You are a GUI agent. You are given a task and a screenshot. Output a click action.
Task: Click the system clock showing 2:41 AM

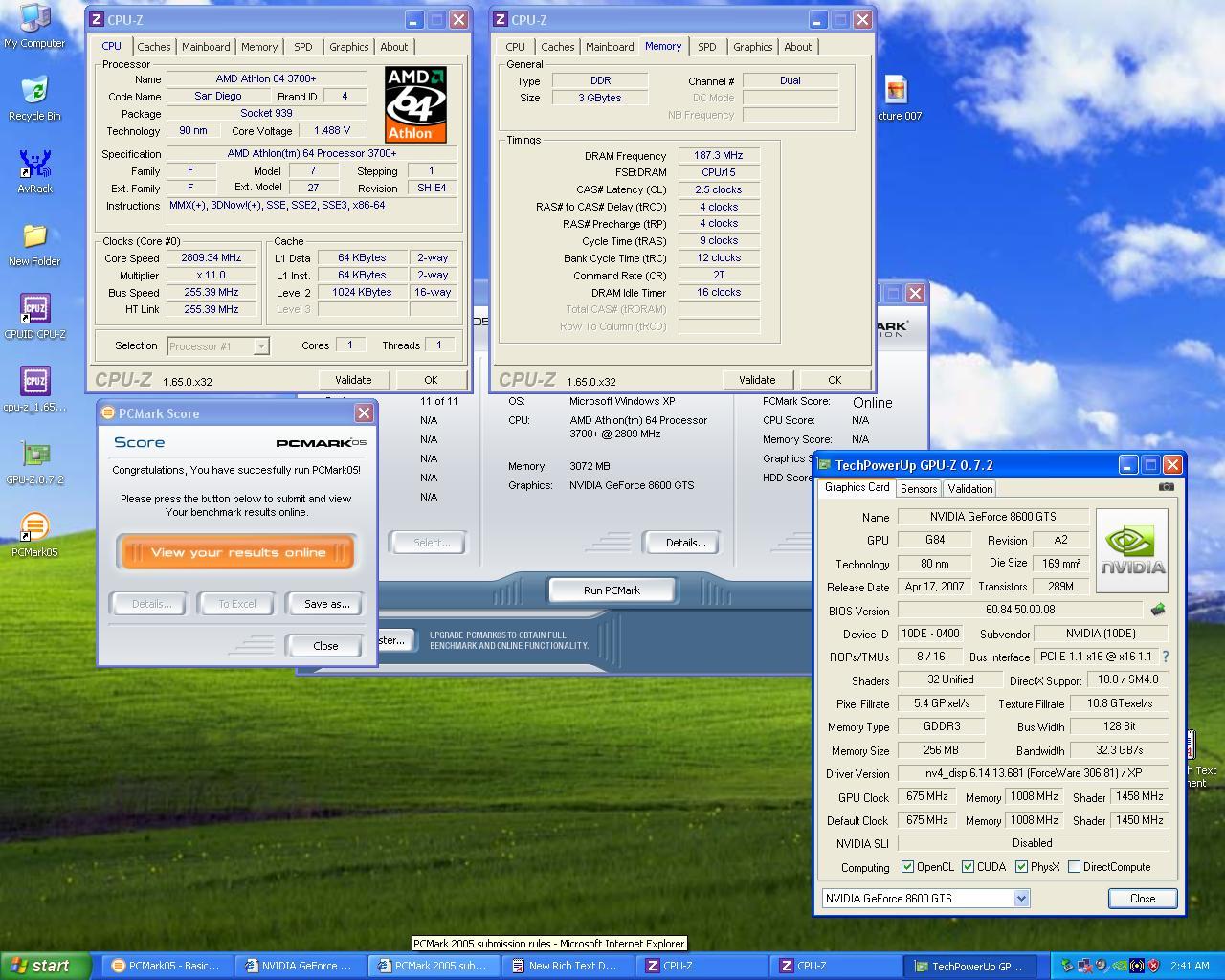point(1190,966)
